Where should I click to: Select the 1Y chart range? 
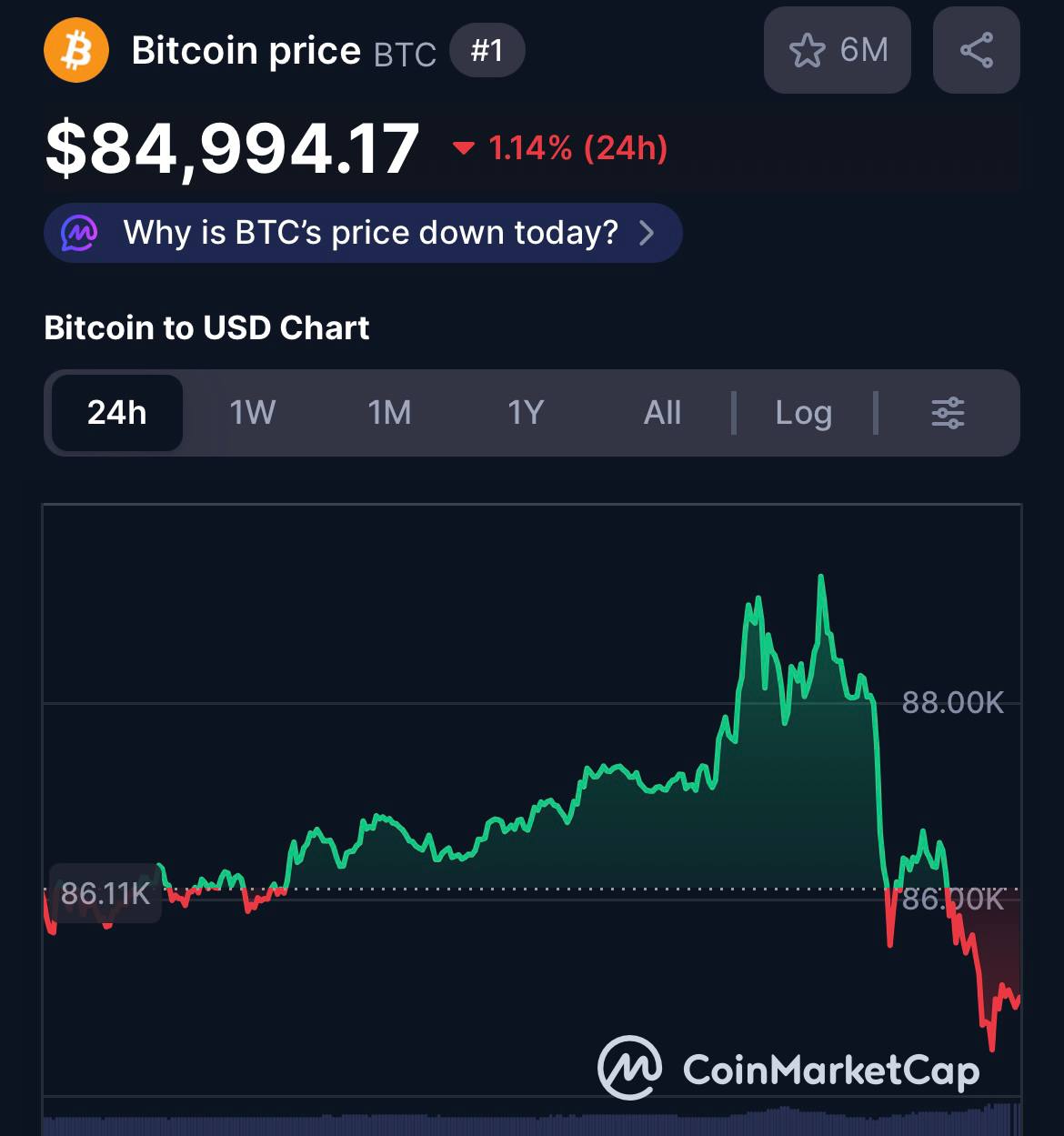point(526,413)
